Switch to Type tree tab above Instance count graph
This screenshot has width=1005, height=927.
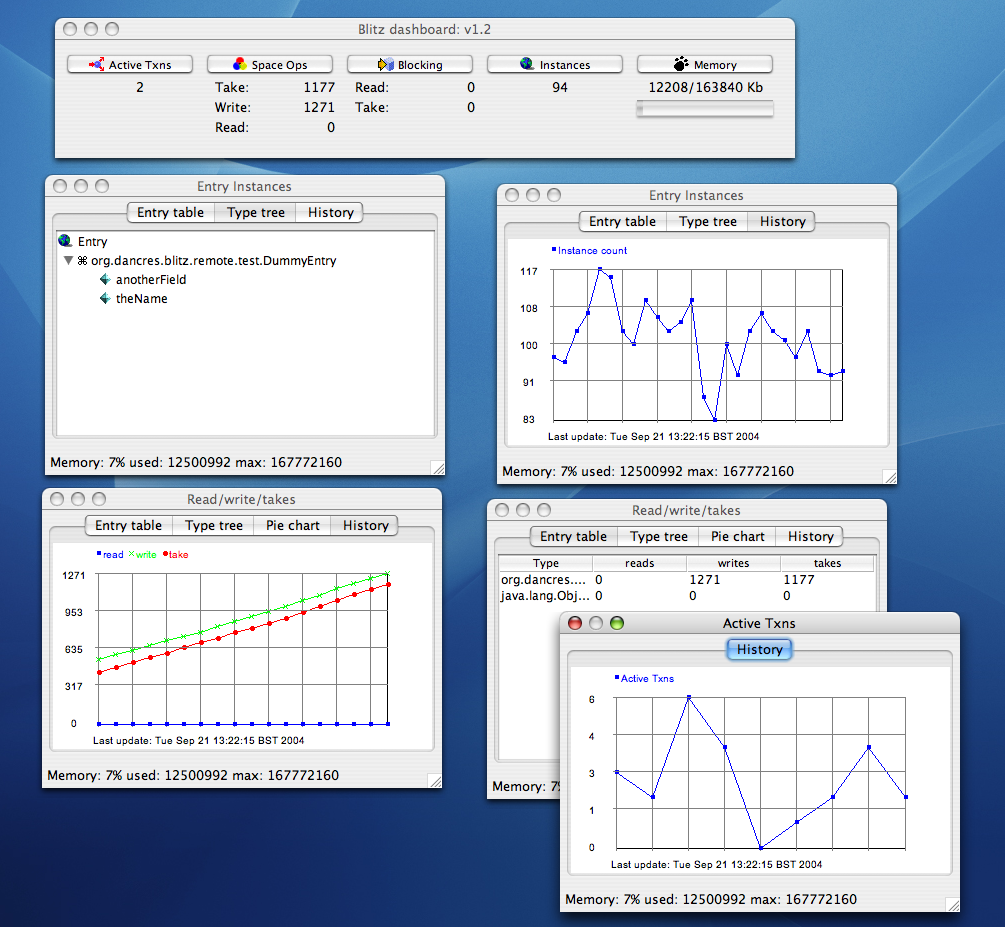tap(707, 222)
